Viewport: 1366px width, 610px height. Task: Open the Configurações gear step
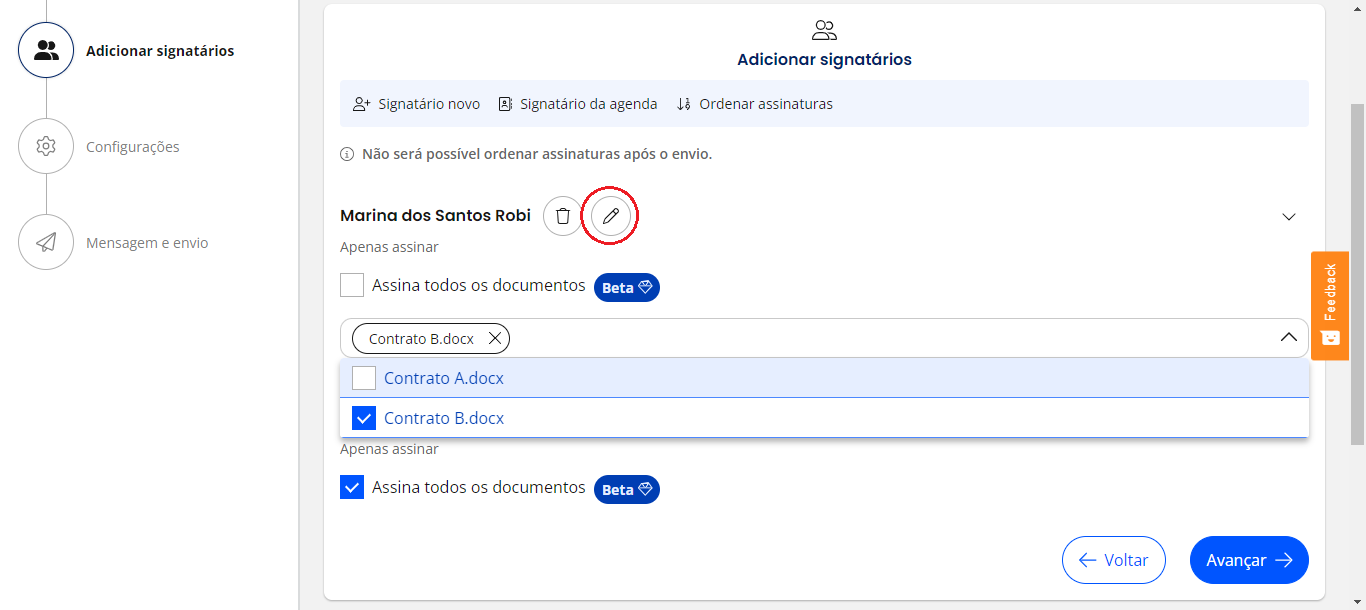46,146
